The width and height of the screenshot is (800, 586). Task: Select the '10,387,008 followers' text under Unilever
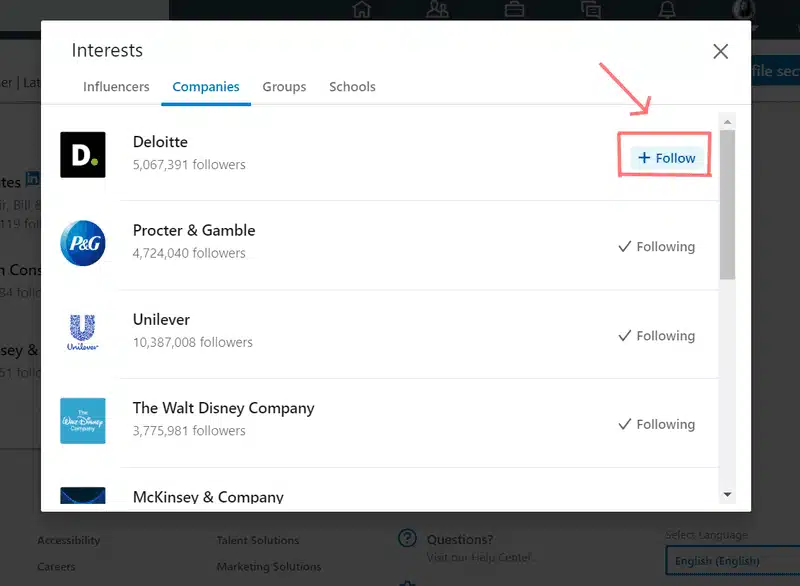[193, 342]
